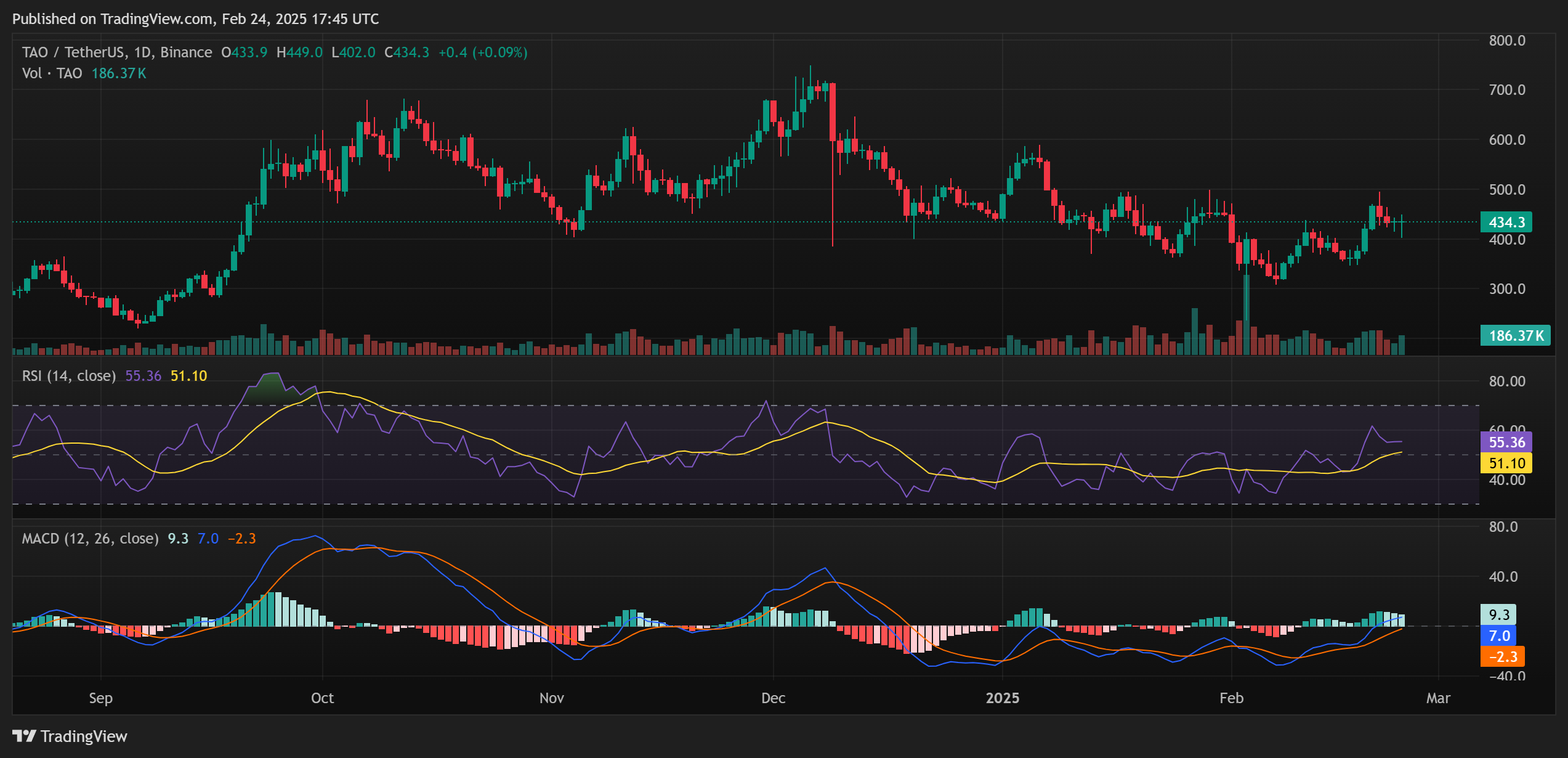The width and height of the screenshot is (1568, 758).
Task: Click the 186.37K volume axis label
Action: [1515, 335]
